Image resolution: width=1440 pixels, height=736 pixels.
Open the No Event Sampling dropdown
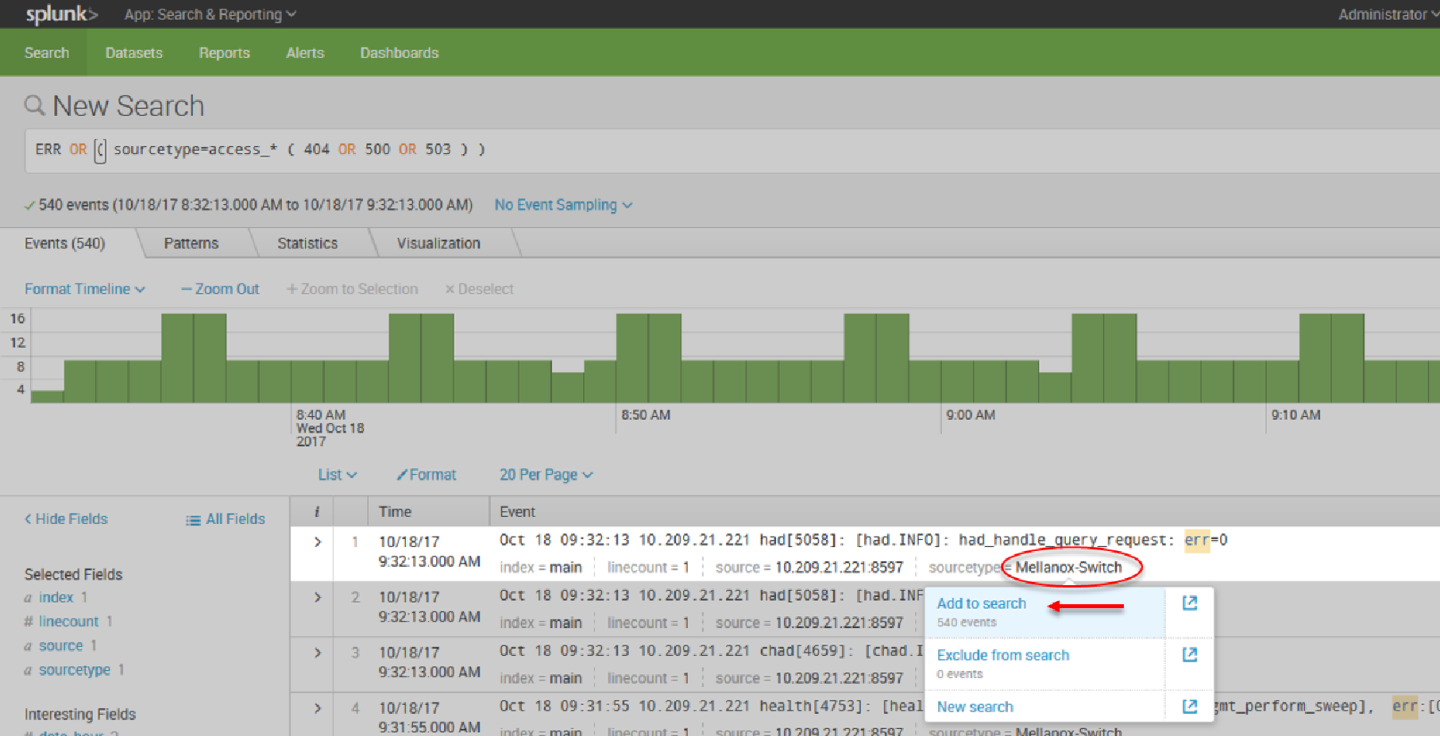[x=562, y=203]
